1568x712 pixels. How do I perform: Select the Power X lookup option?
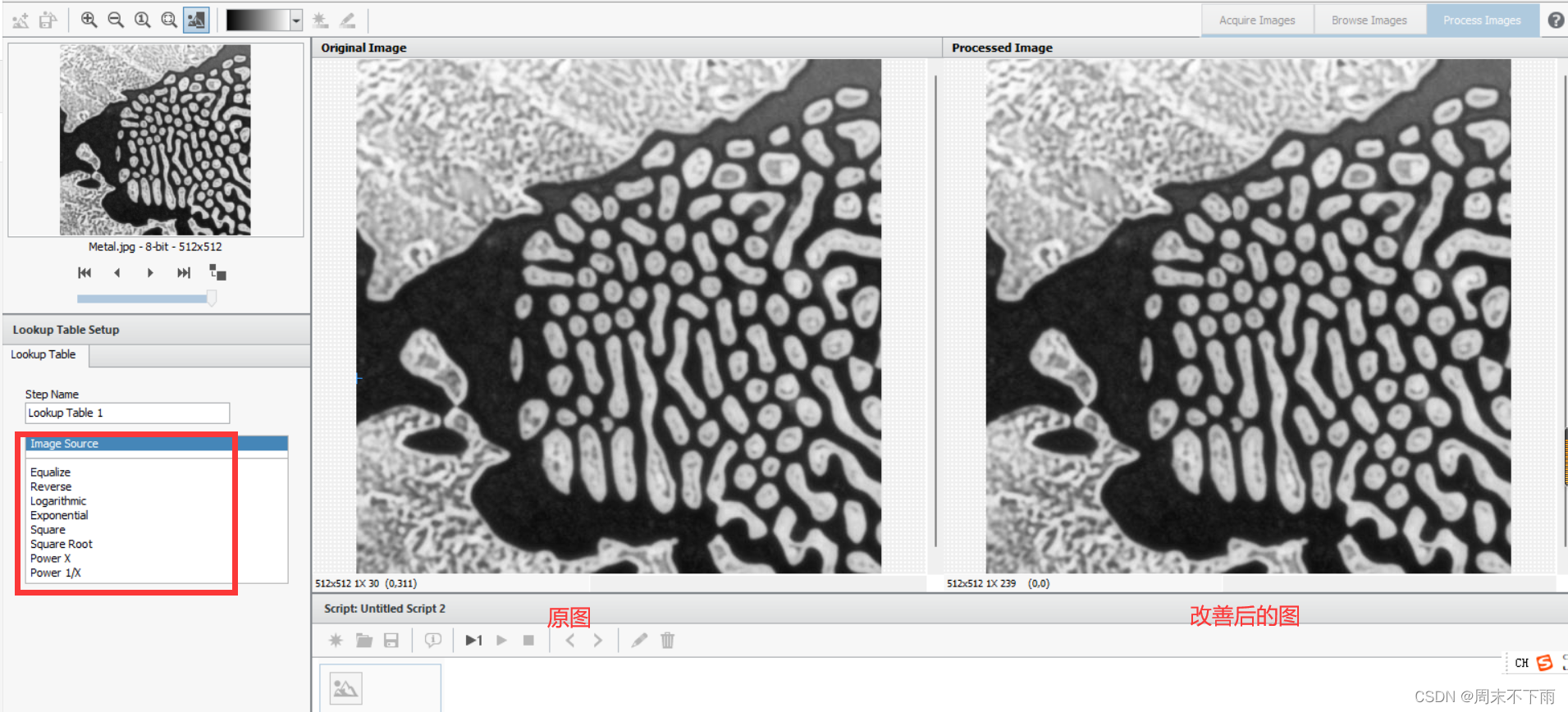(x=51, y=559)
